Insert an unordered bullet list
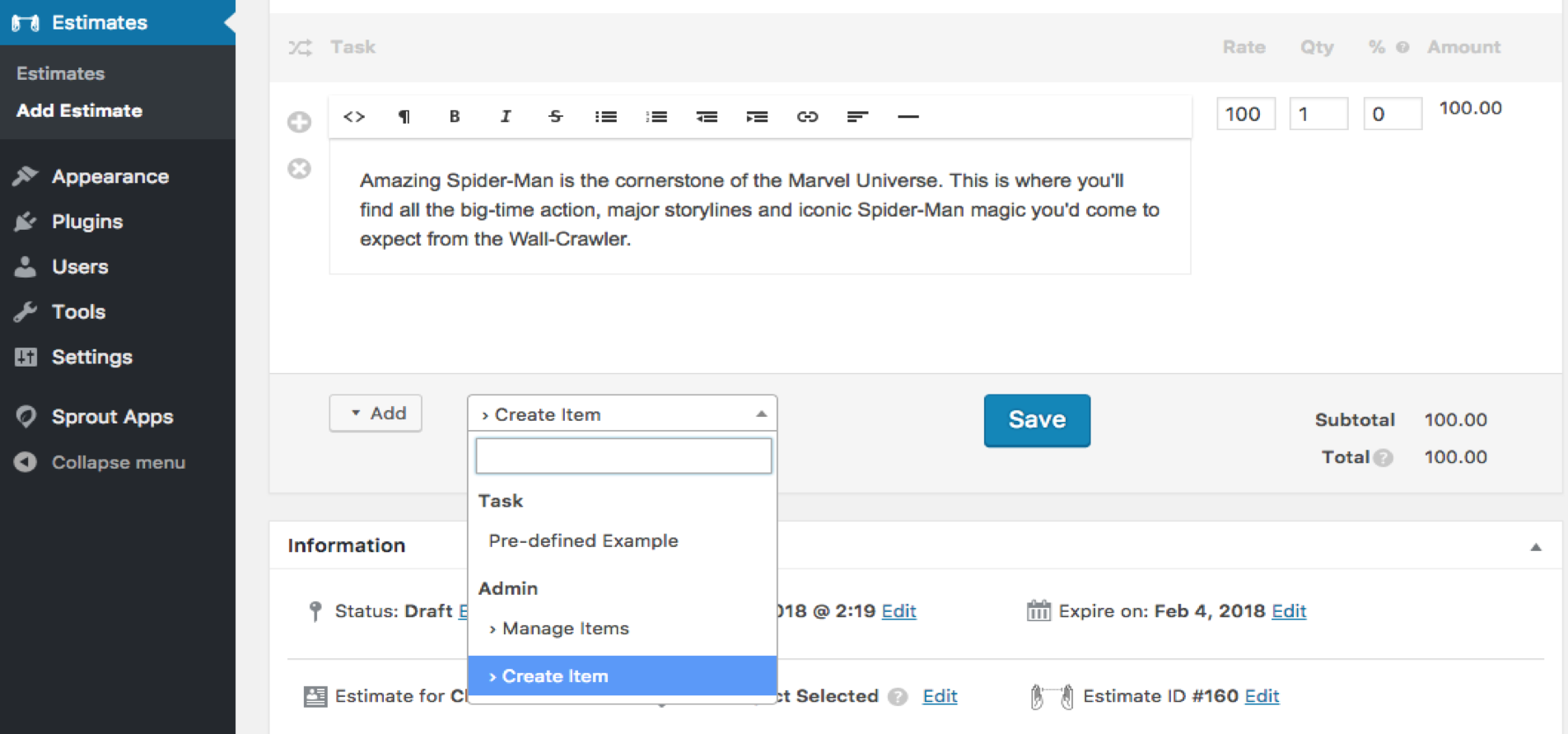The width and height of the screenshot is (1568, 734). click(606, 117)
